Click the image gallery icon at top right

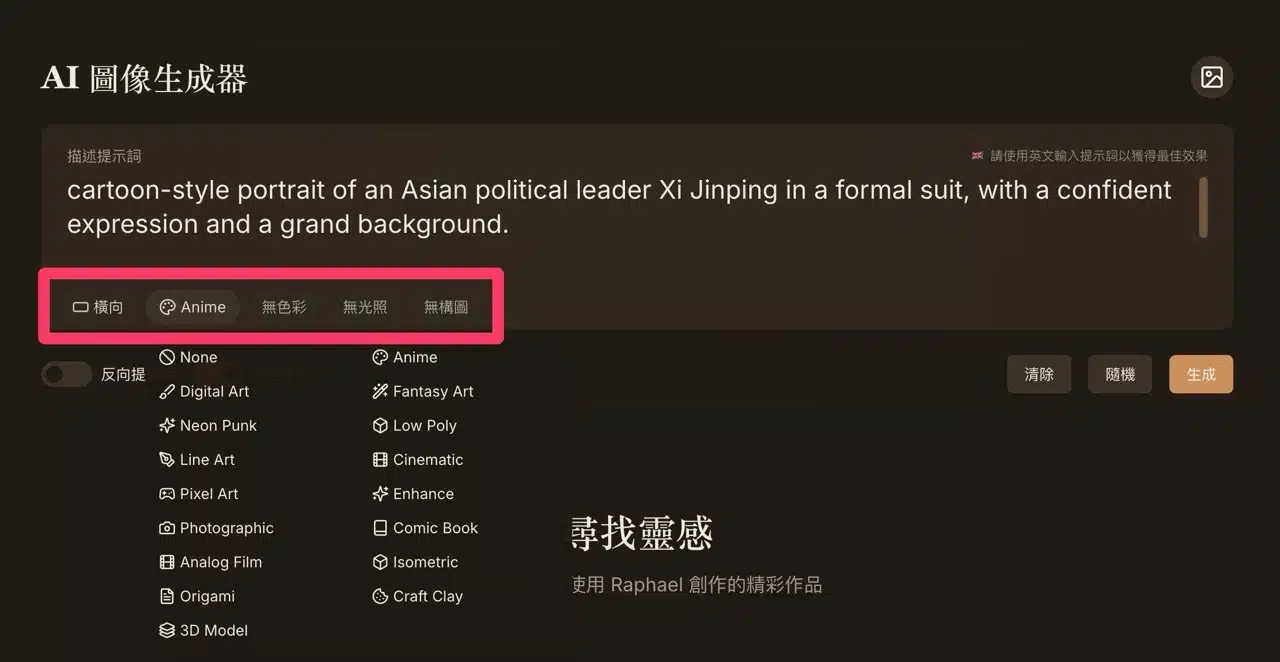point(1212,77)
